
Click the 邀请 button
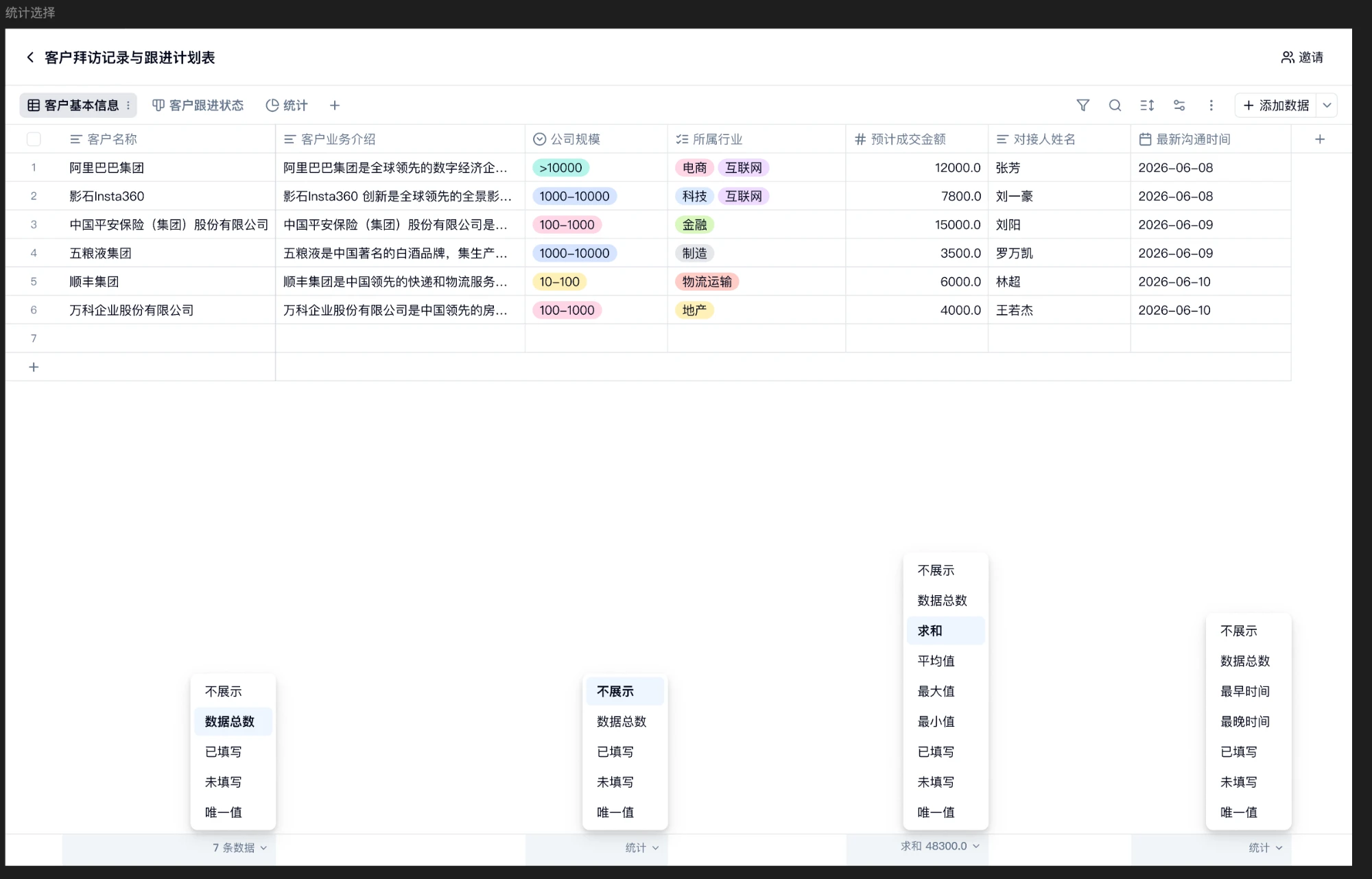tap(1302, 58)
